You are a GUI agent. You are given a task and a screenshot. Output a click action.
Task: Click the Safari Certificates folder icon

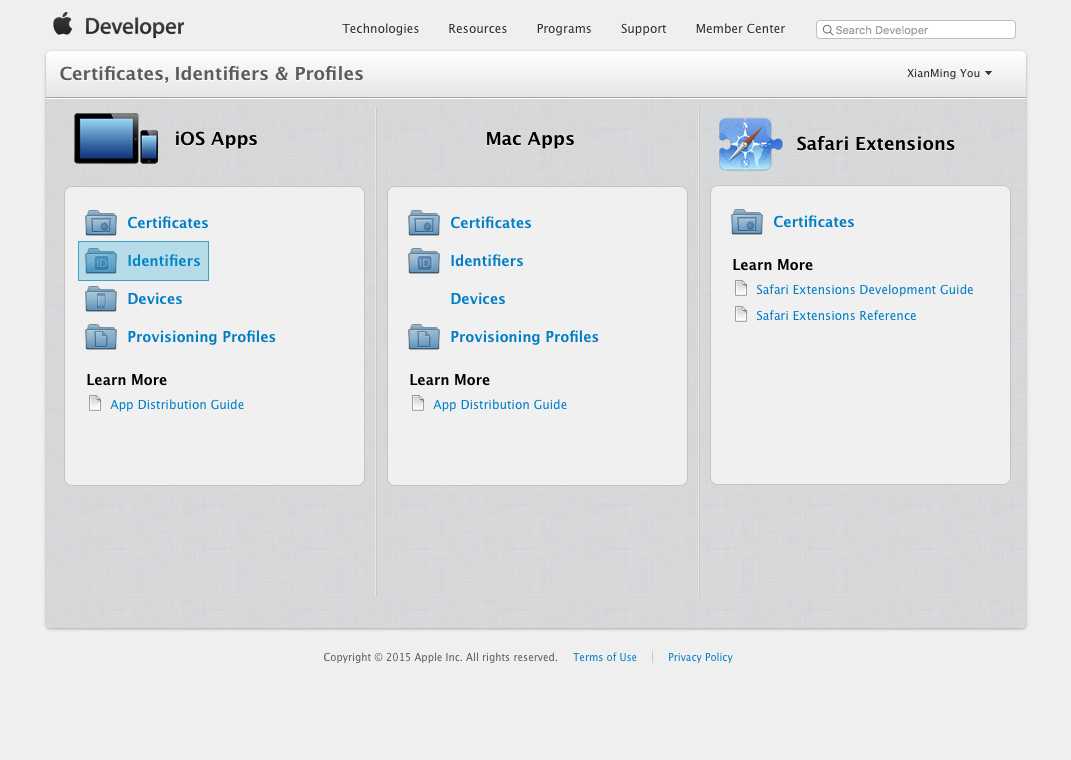pos(747,222)
